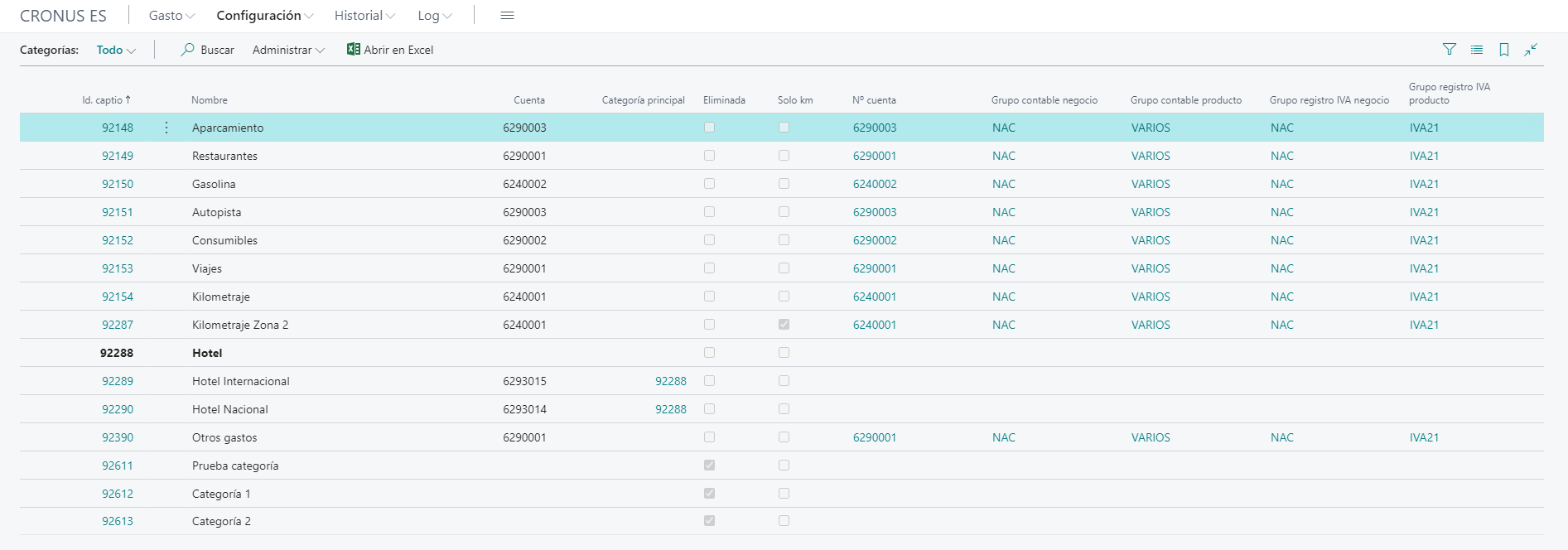Click the Excel icon to export

(x=354, y=50)
